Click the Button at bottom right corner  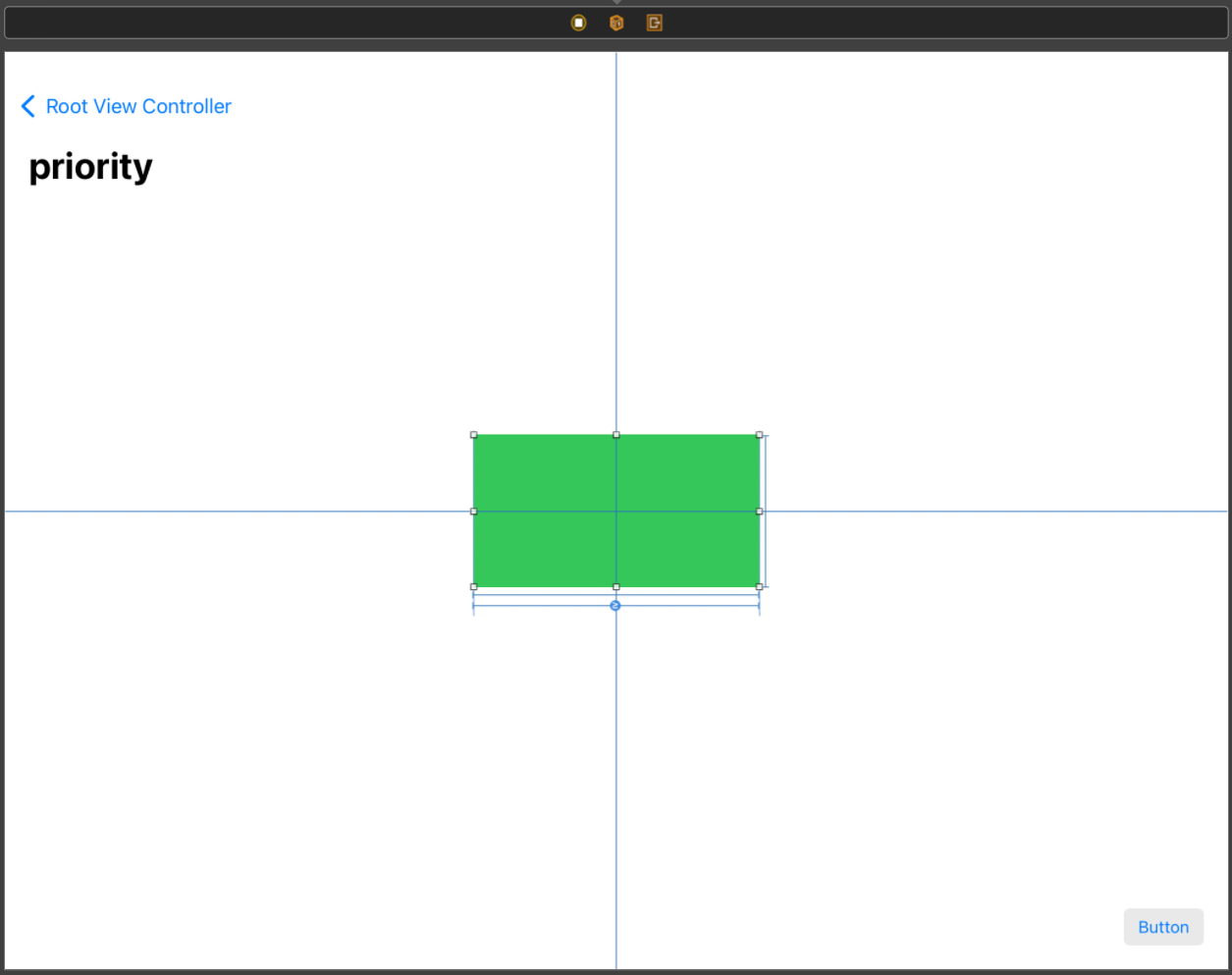click(x=1163, y=927)
